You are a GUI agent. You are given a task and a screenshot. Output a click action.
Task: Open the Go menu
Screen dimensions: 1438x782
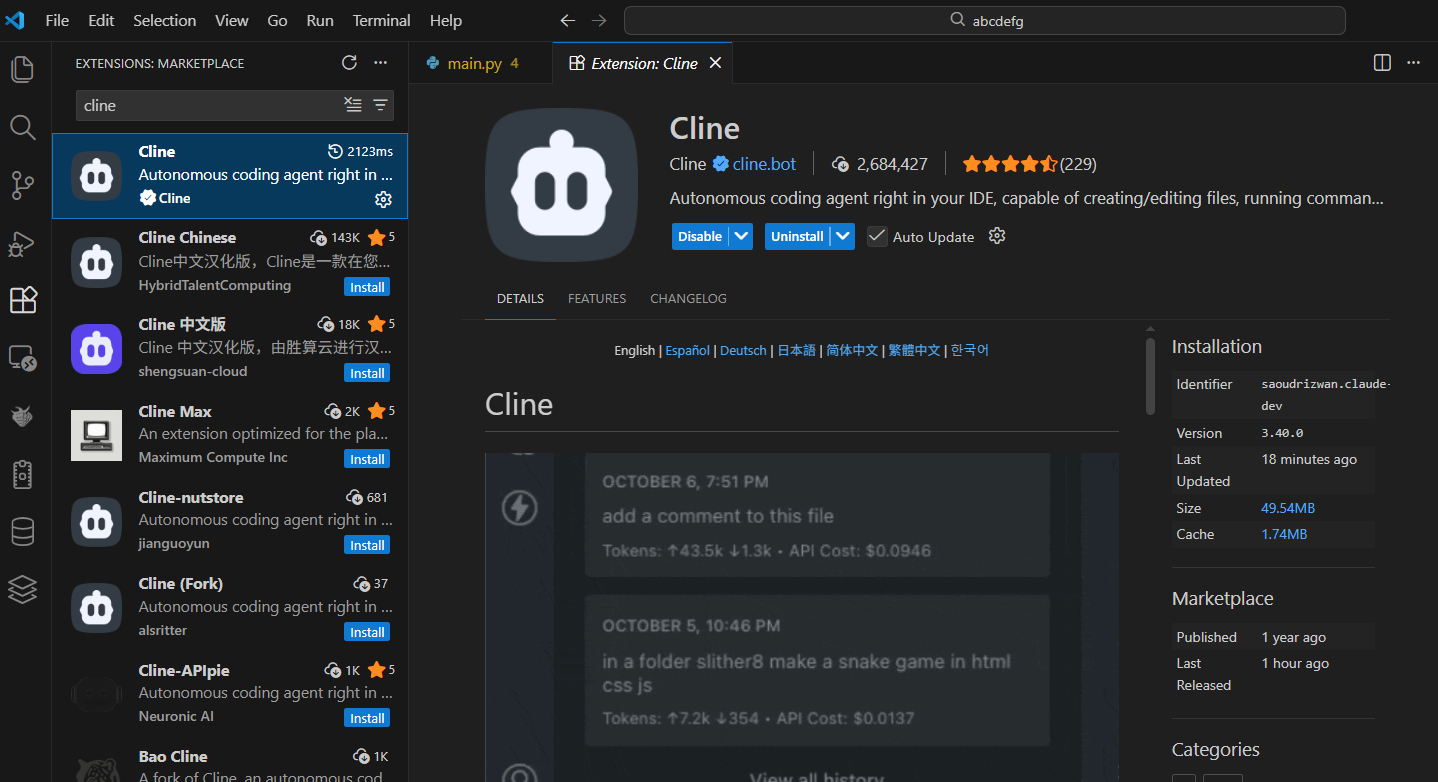277,20
